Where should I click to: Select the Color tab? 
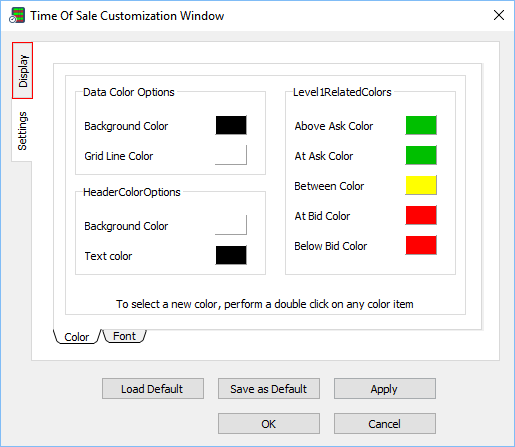77,337
